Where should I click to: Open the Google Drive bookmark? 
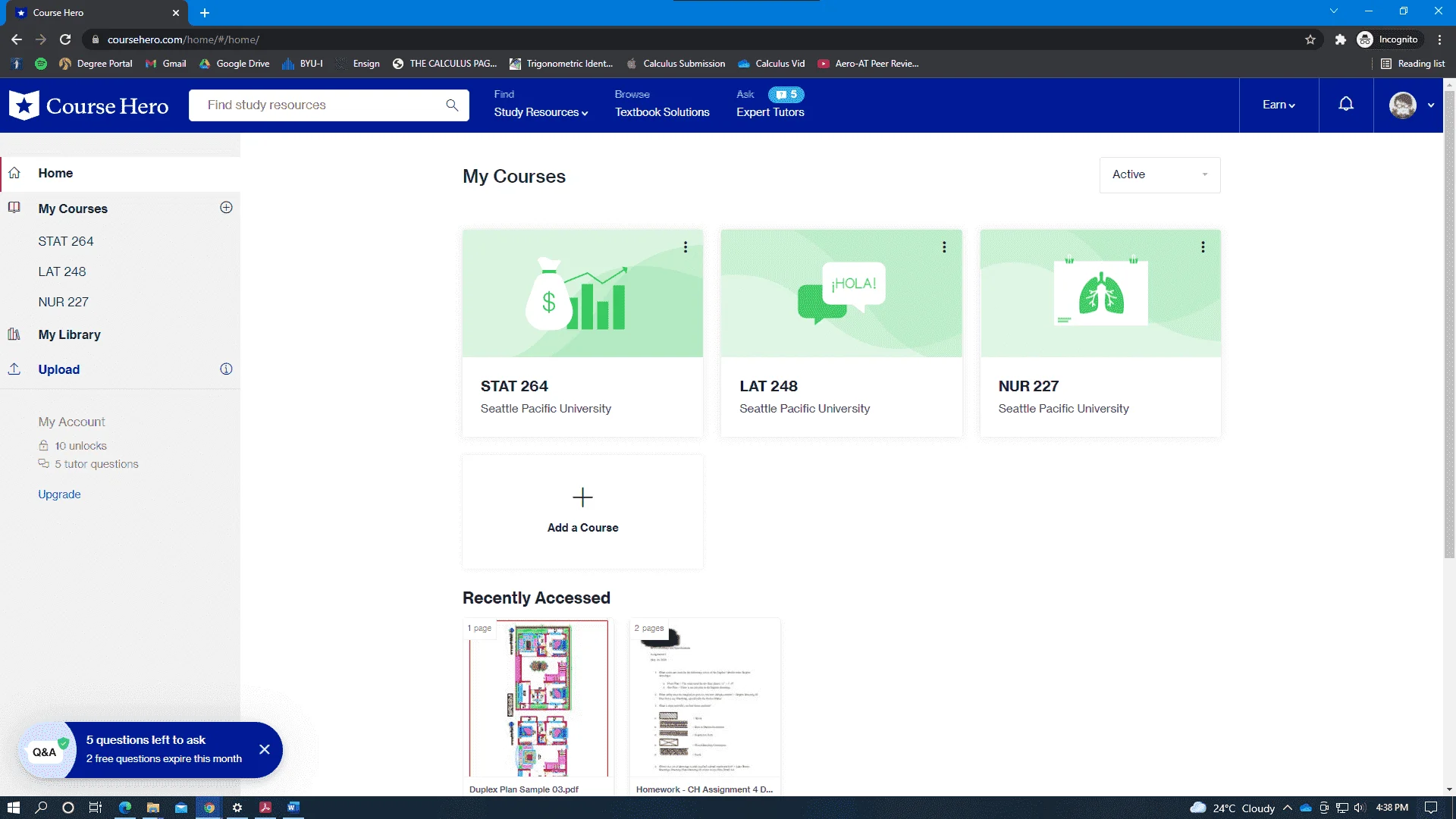point(234,64)
